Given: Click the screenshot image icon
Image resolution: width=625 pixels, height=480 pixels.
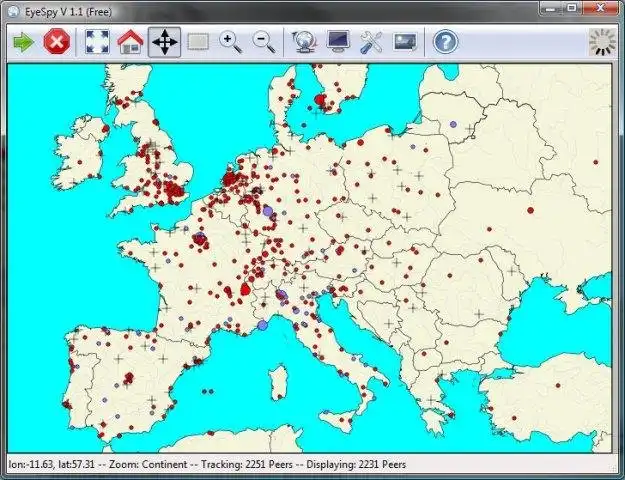Looking at the screenshot, I should coord(405,42).
